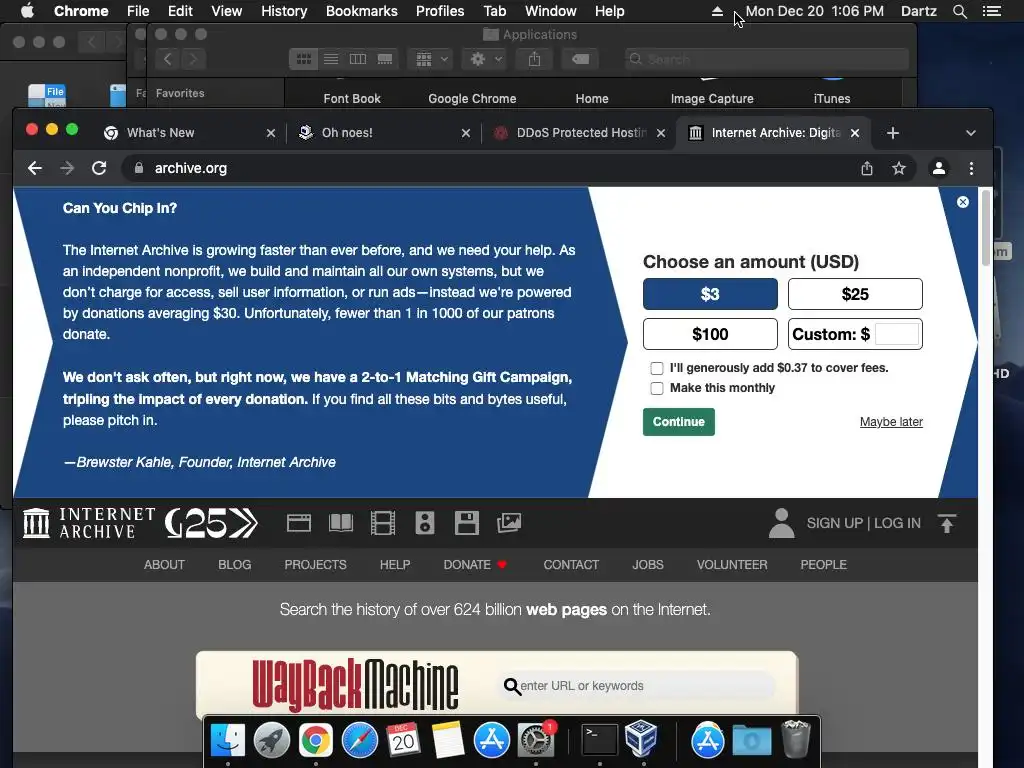
Task: Open the Images icon in the nav
Action: 509,523
